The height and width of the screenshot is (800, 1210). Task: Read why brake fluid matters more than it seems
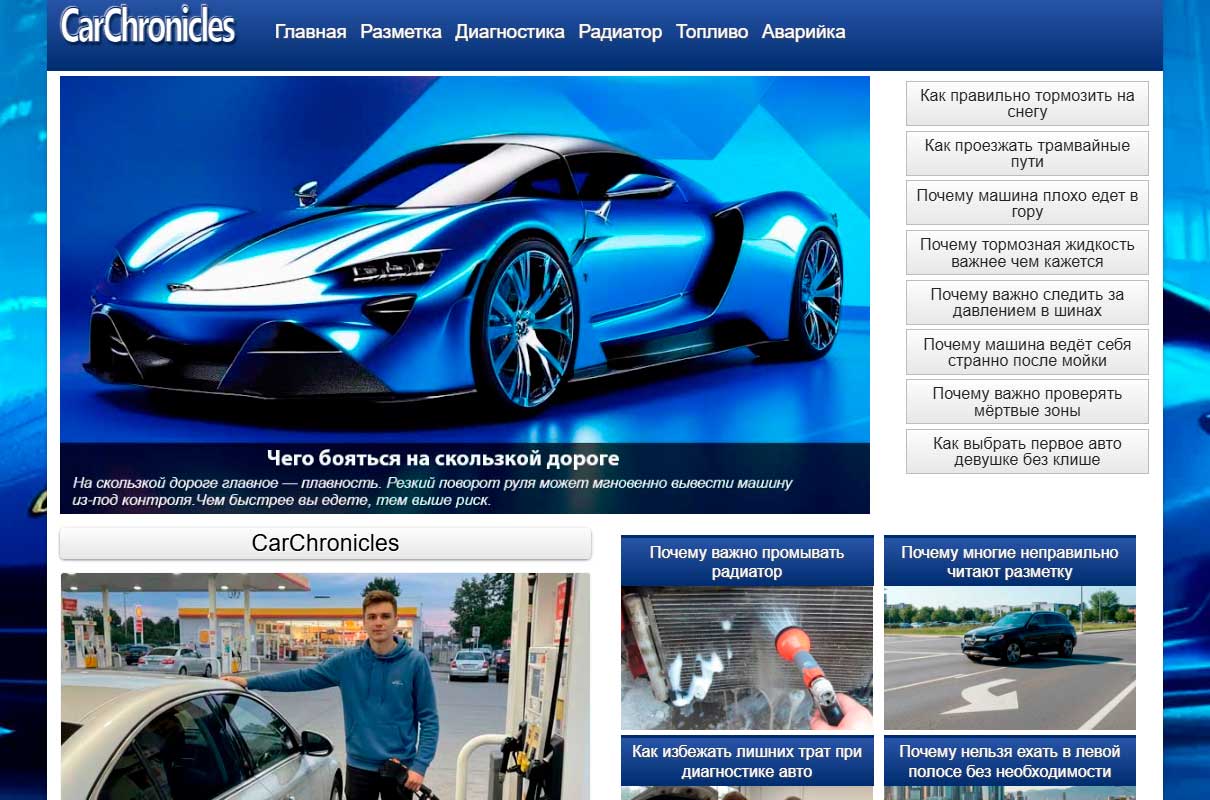[1026, 252]
